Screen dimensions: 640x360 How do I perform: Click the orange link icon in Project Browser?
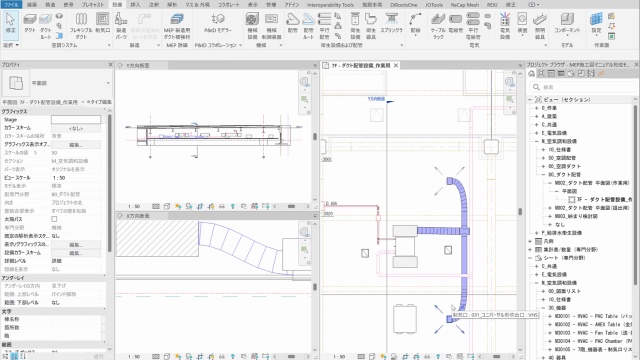point(601,73)
